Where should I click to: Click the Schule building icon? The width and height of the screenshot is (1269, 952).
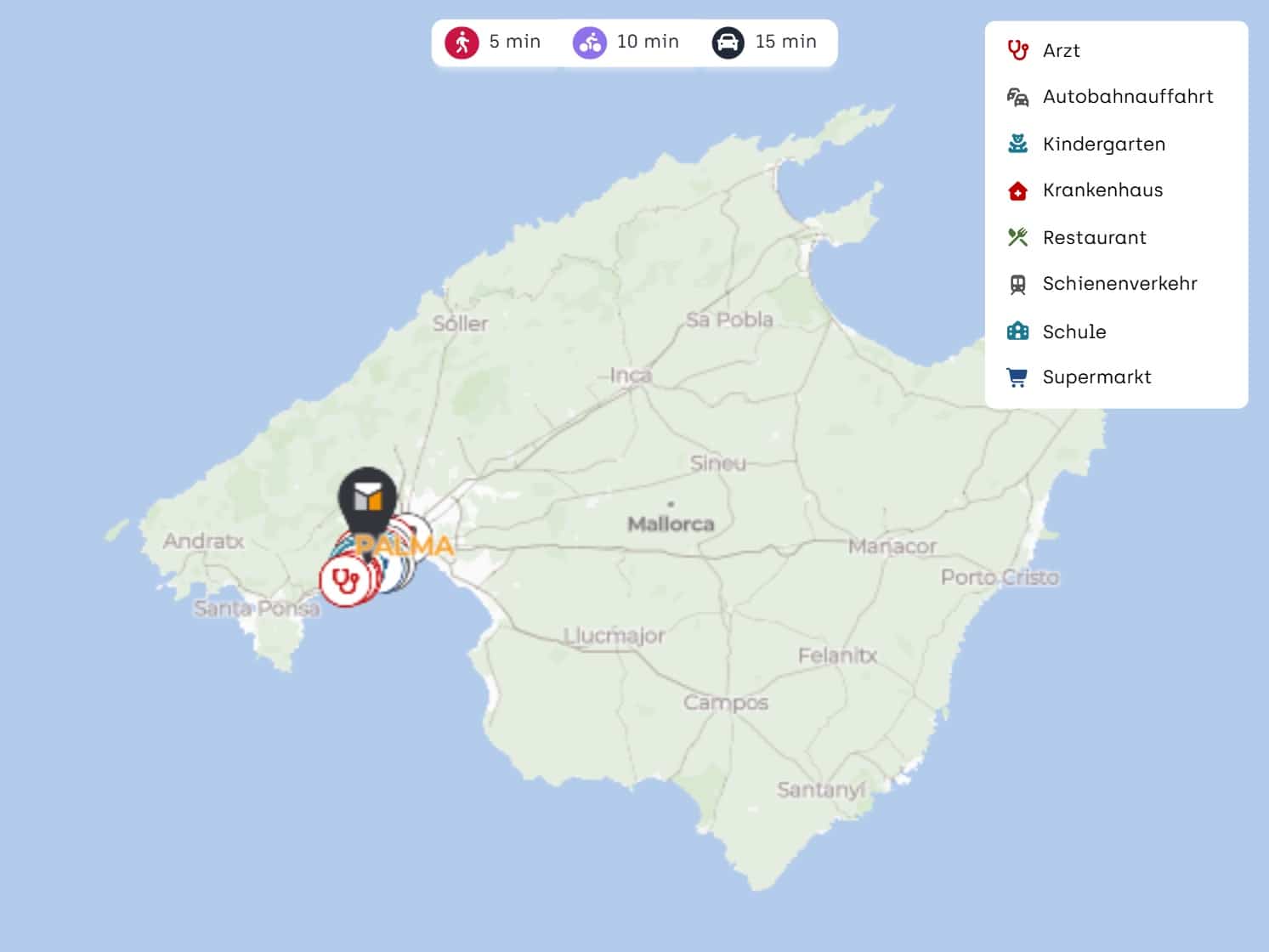pyautogui.click(x=1017, y=331)
